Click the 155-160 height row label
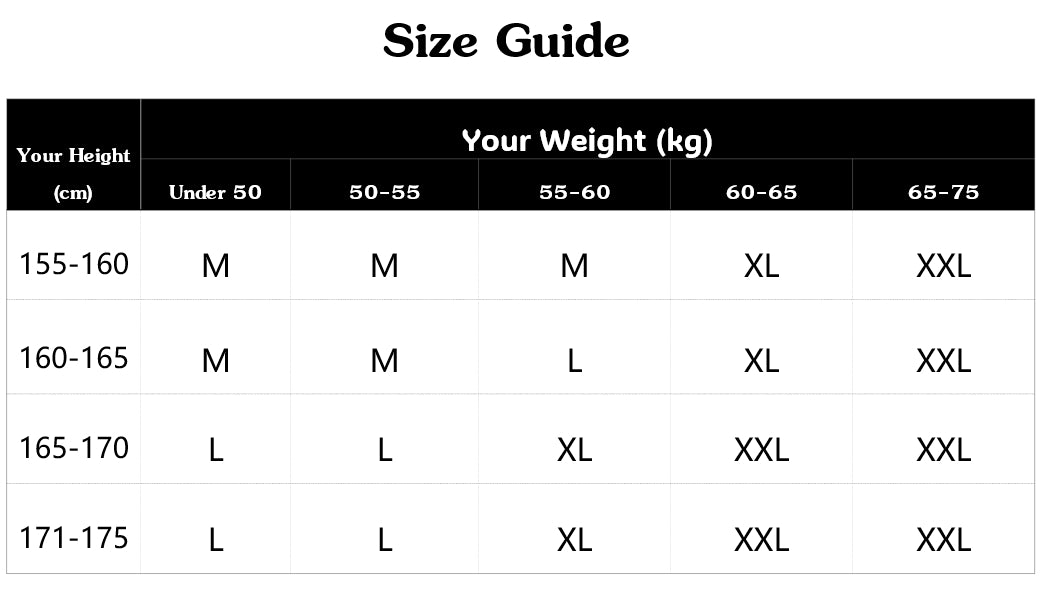The height and width of the screenshot is (598, 1047). [x=74, y=264]
